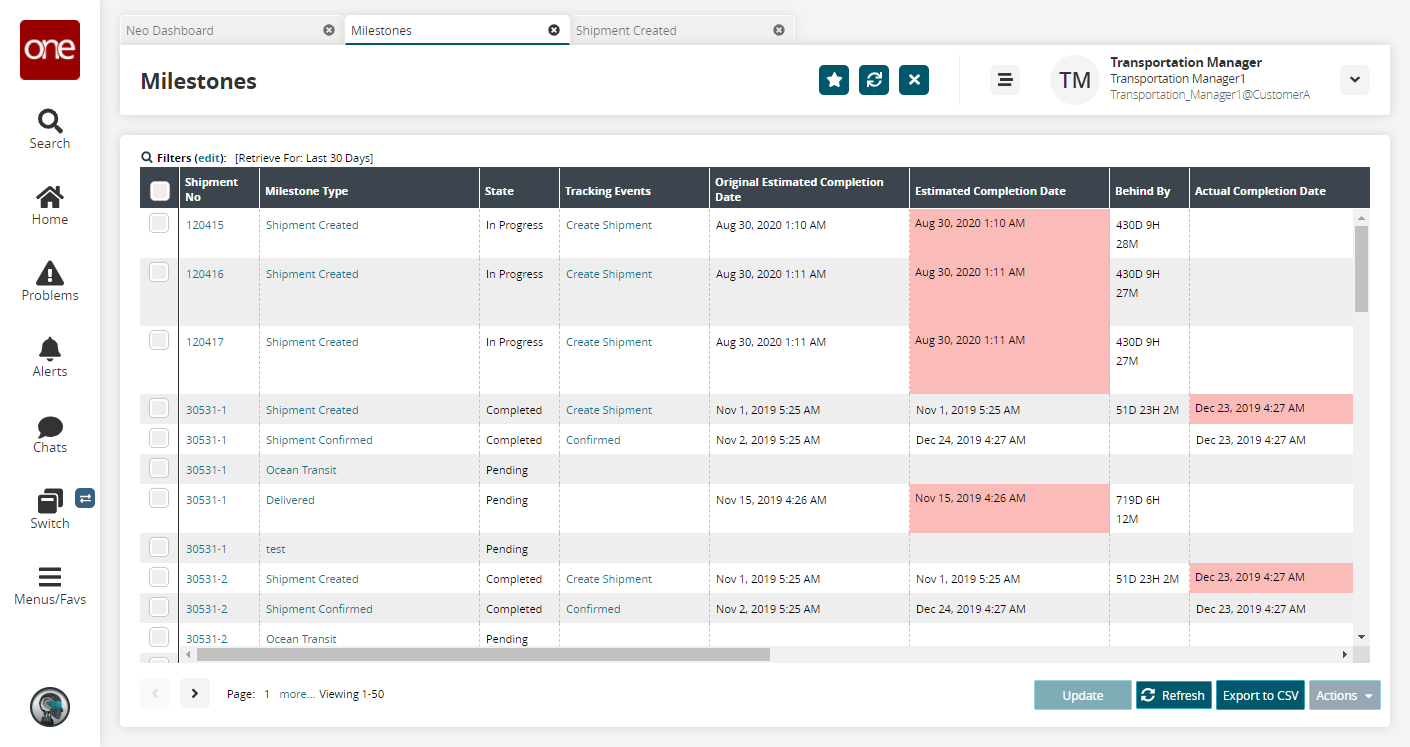Check the row for shipment 120417
The height and width of the screenshot is (747, 1410).
159,341
